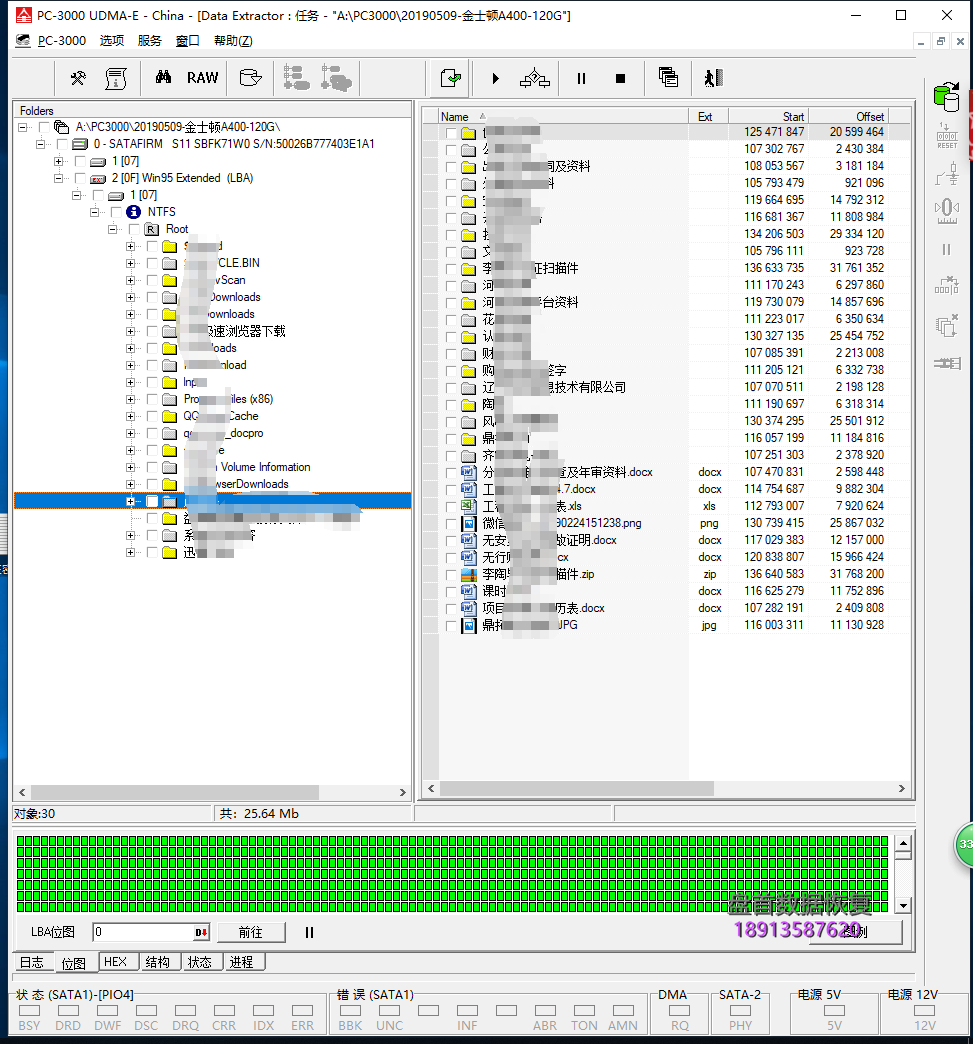Open the tools (hammer and wrench) icon
The image size is (973, 1044).
click(78, 78)
